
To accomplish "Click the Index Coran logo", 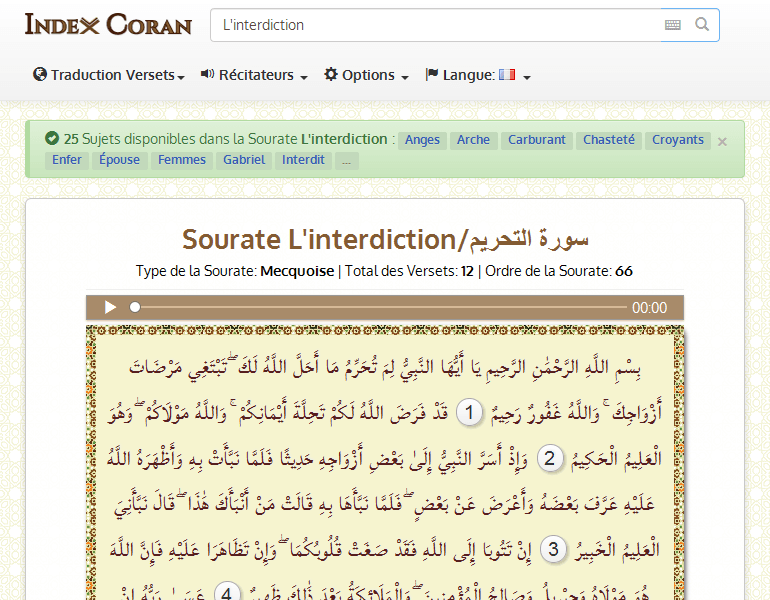I will coord(108,25).
